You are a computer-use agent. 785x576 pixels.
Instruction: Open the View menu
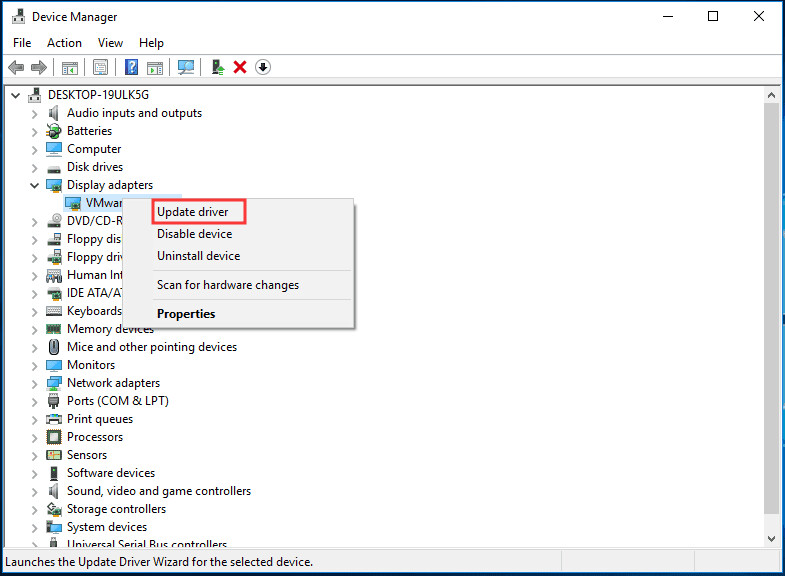click(110, 43)
